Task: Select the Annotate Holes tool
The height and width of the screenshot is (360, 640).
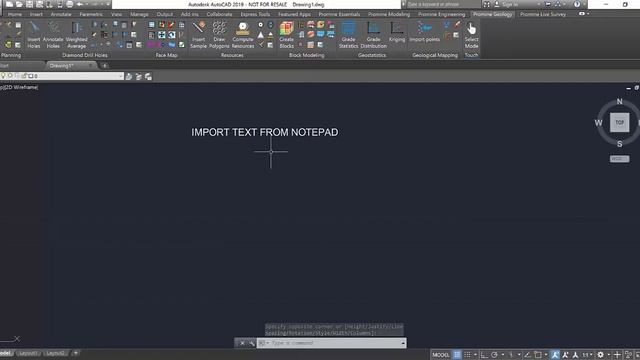Action: pos(53,35)
